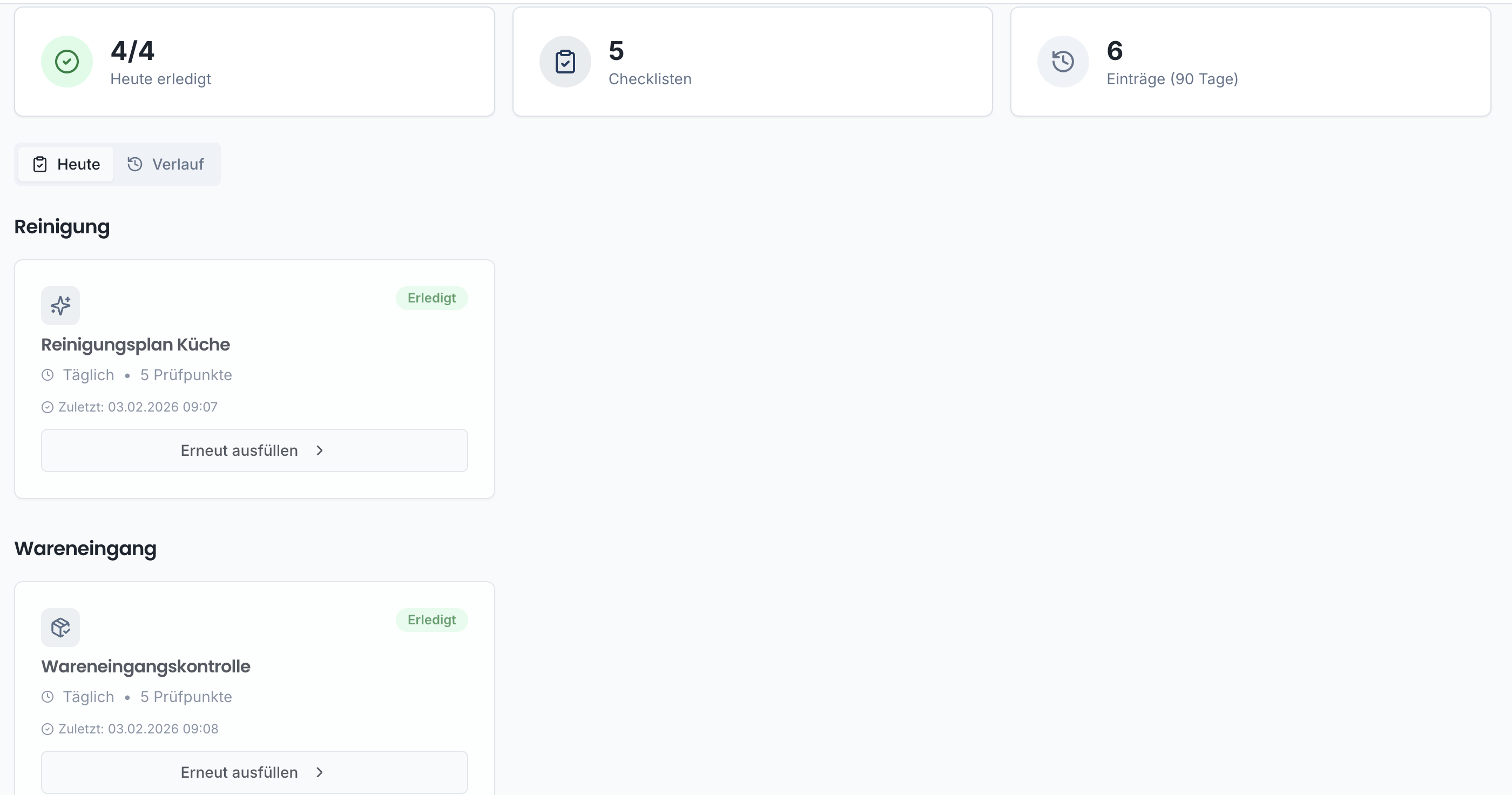Click the clock icon beside Täglich in Wareneingangskontrolle card
The width and height of the screenshot is (1512, 795).
pyautogui.click(x=48, y=696)
